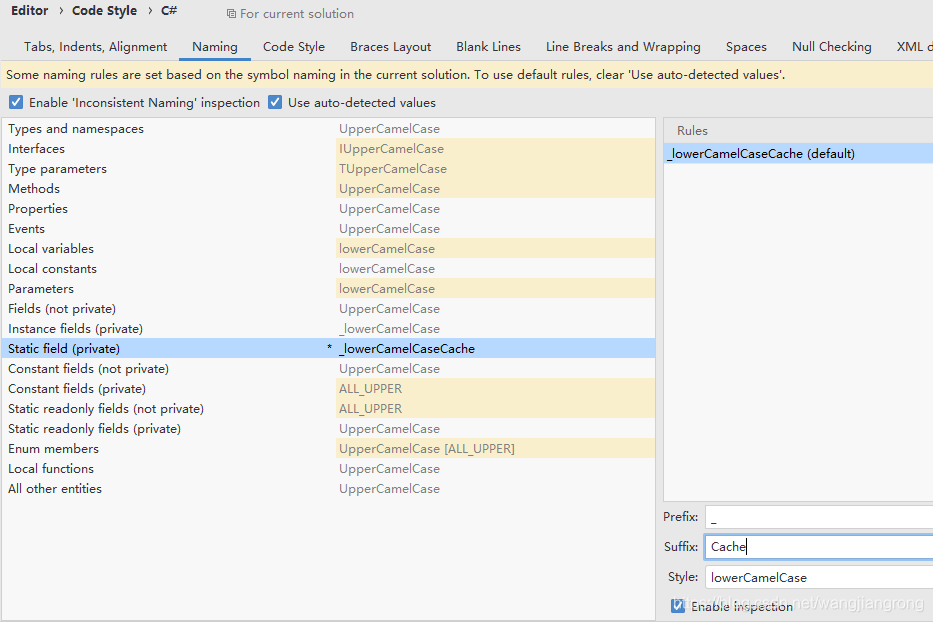Screen dimensions: 933x622
Task: Select 'Static readonly fields (not private)' row
Action: coord(328,409)
